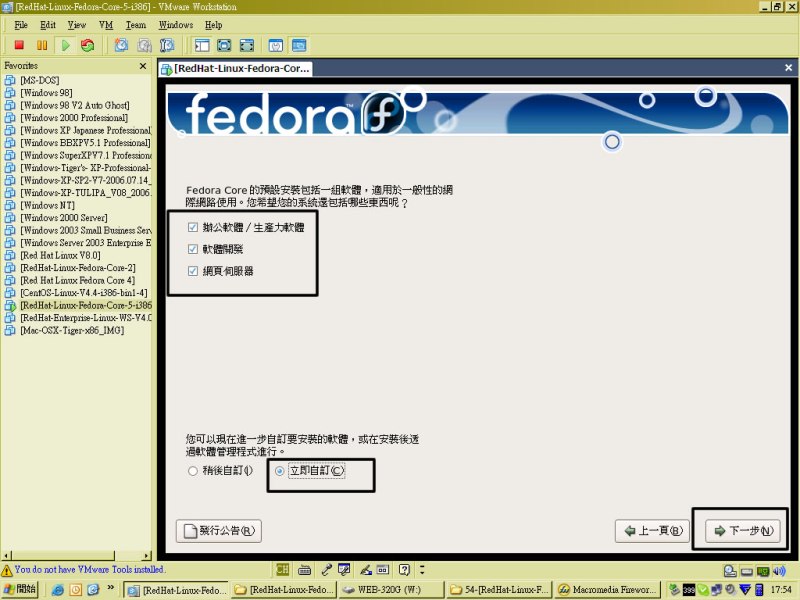This screenshot has height=600, width=800.
Task: Open the View menu
Action: coord(77,25)
